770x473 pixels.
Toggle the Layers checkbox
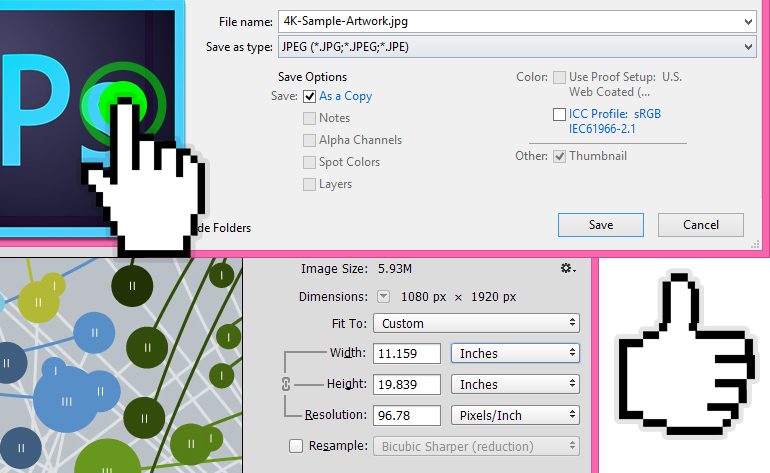[309, 185]
